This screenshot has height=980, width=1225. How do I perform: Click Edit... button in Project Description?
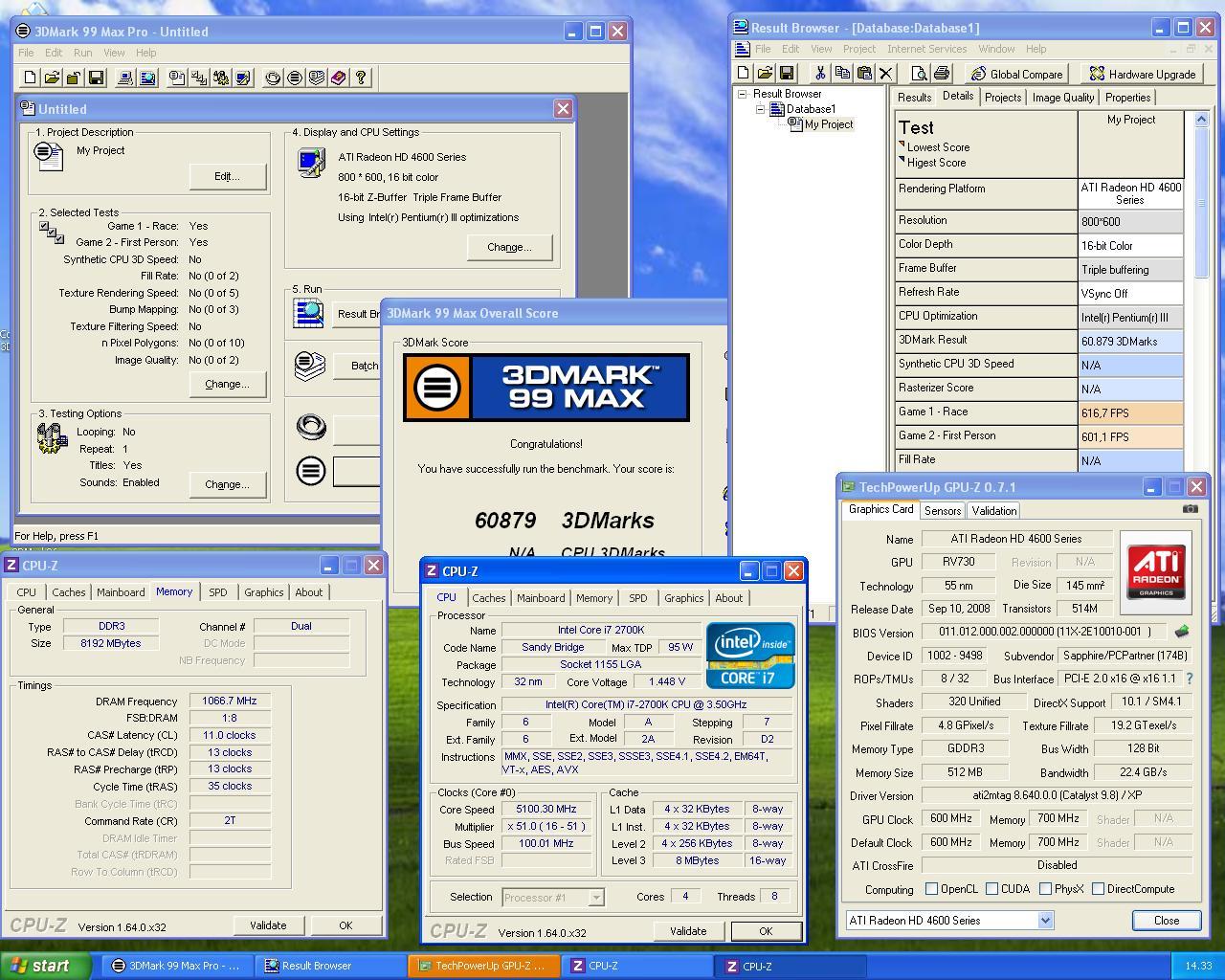227,176
